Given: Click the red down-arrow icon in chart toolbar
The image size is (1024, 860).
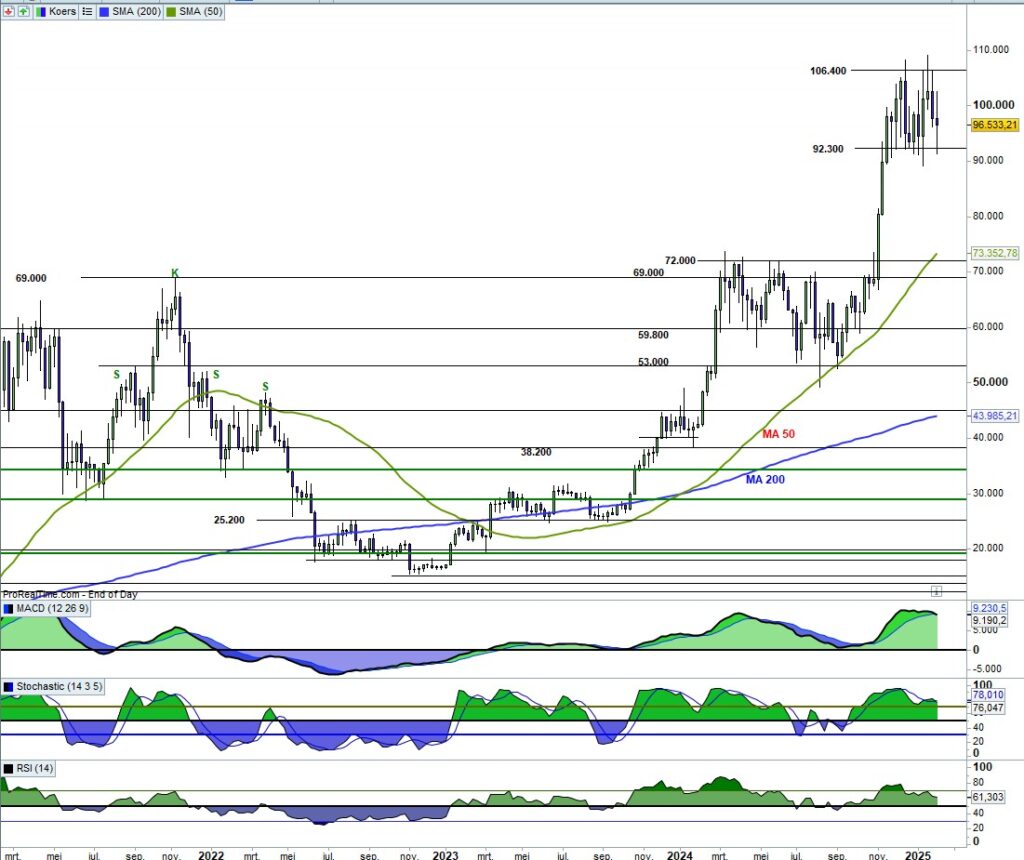Looking at the screenshot, I should [9, 11].
